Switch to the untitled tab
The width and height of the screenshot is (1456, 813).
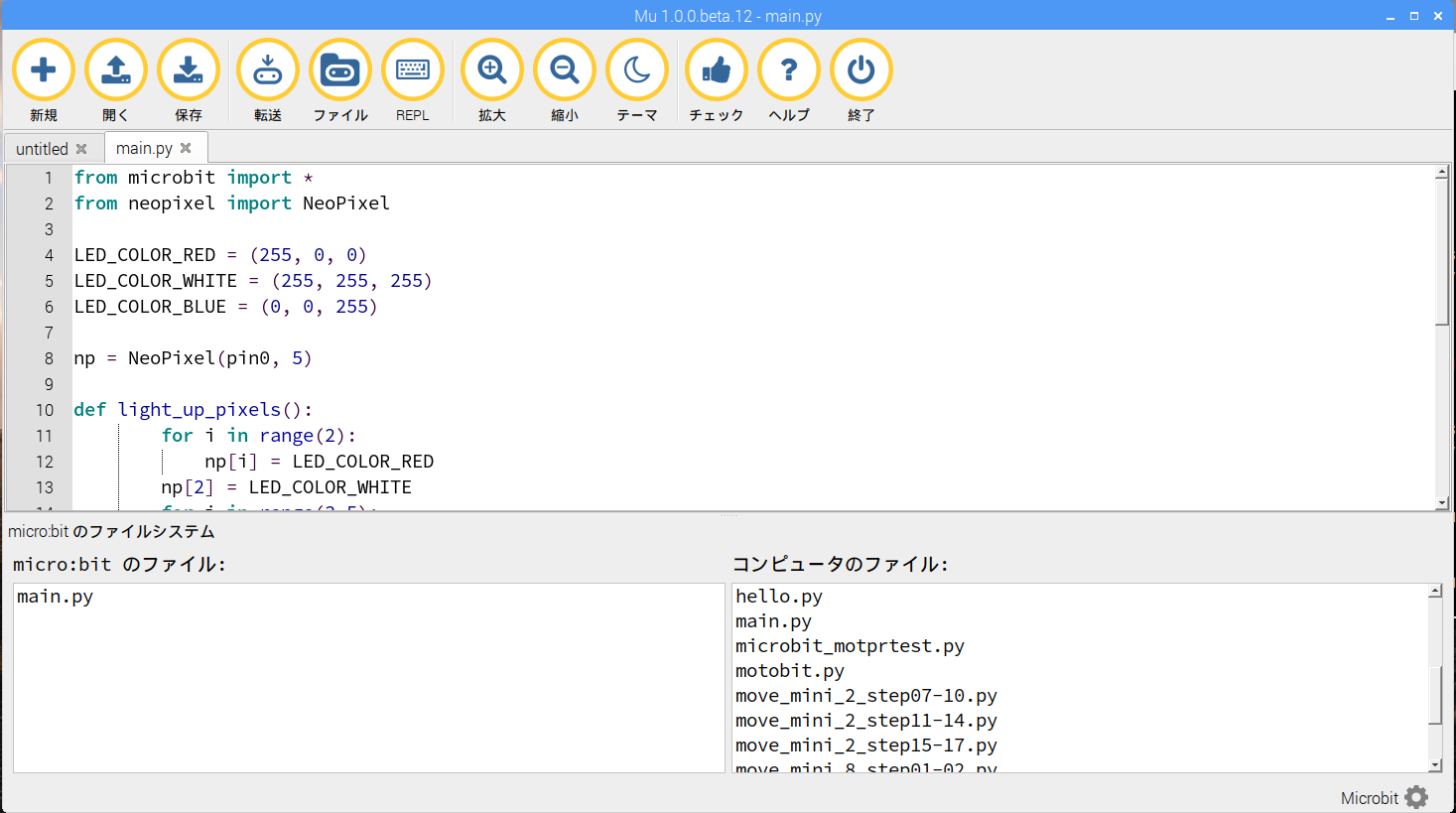click(x=42, y=148)
